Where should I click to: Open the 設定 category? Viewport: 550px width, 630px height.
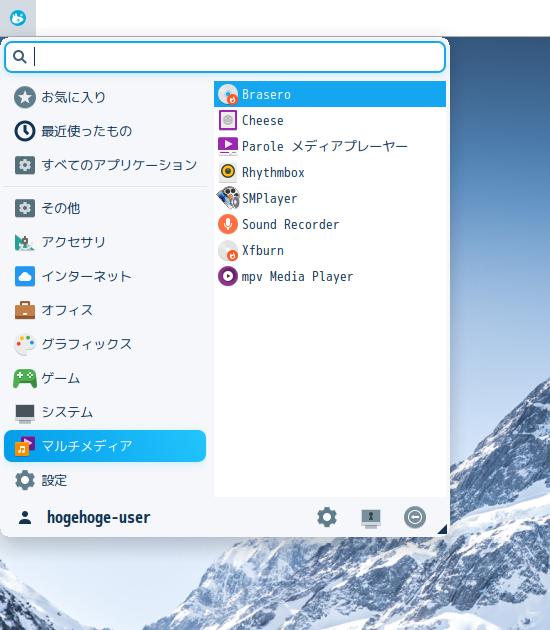[x=105, y=480]
